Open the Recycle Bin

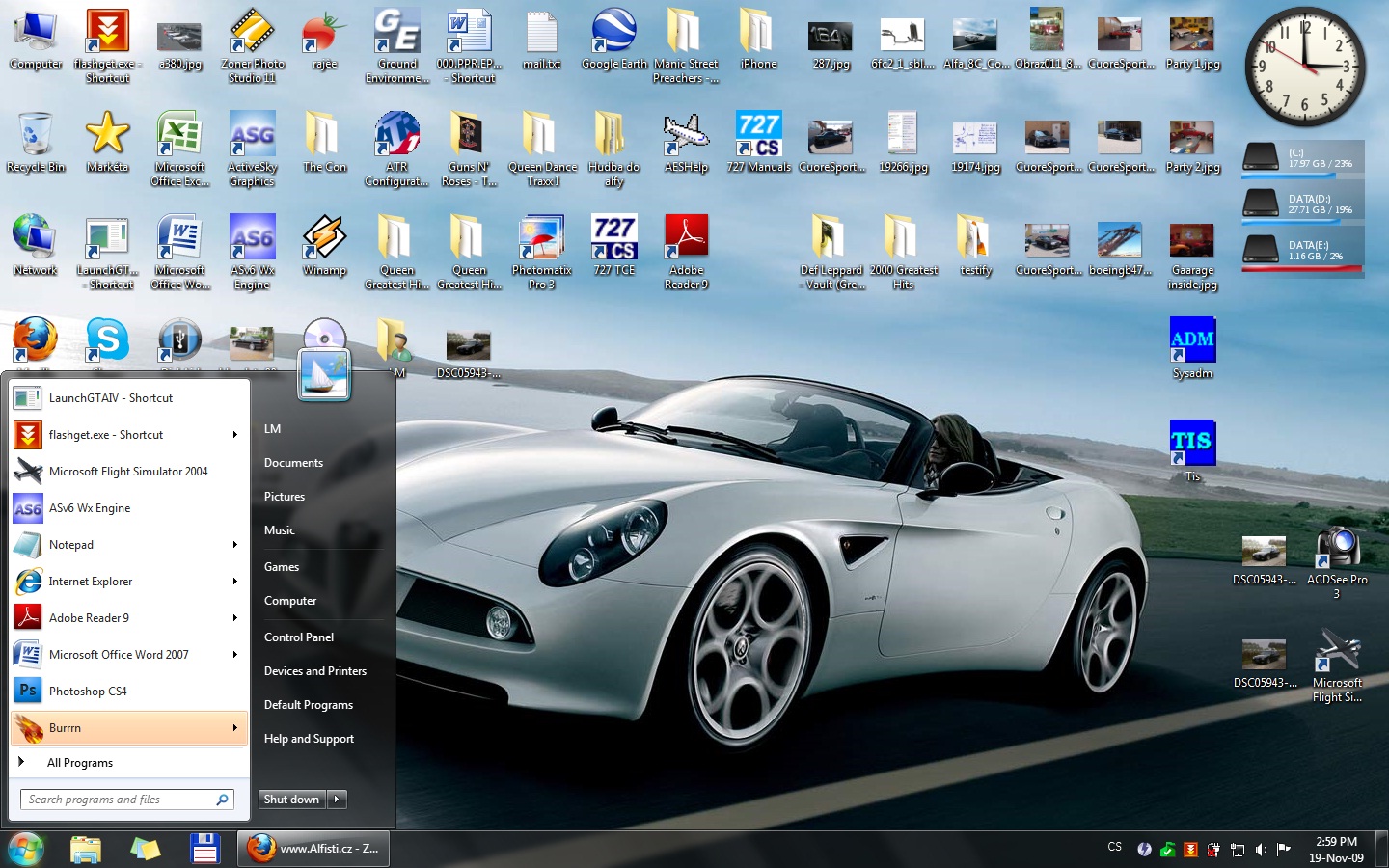point(36,138)
